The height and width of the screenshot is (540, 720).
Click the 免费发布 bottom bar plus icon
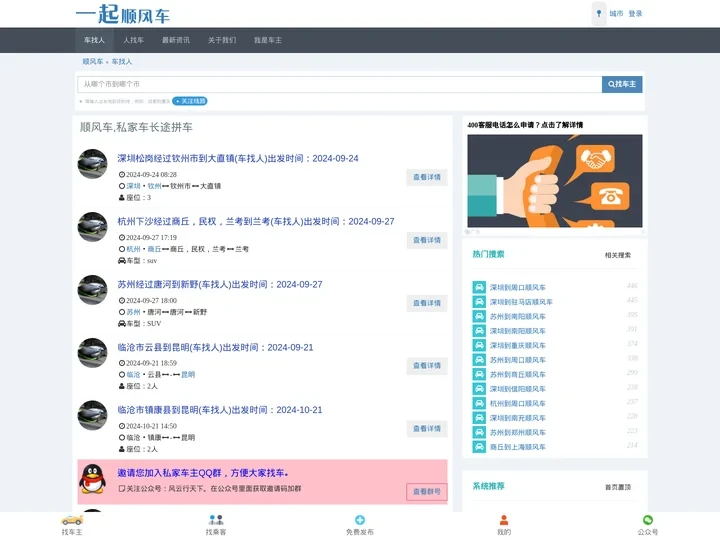click(x=360, y=520)
